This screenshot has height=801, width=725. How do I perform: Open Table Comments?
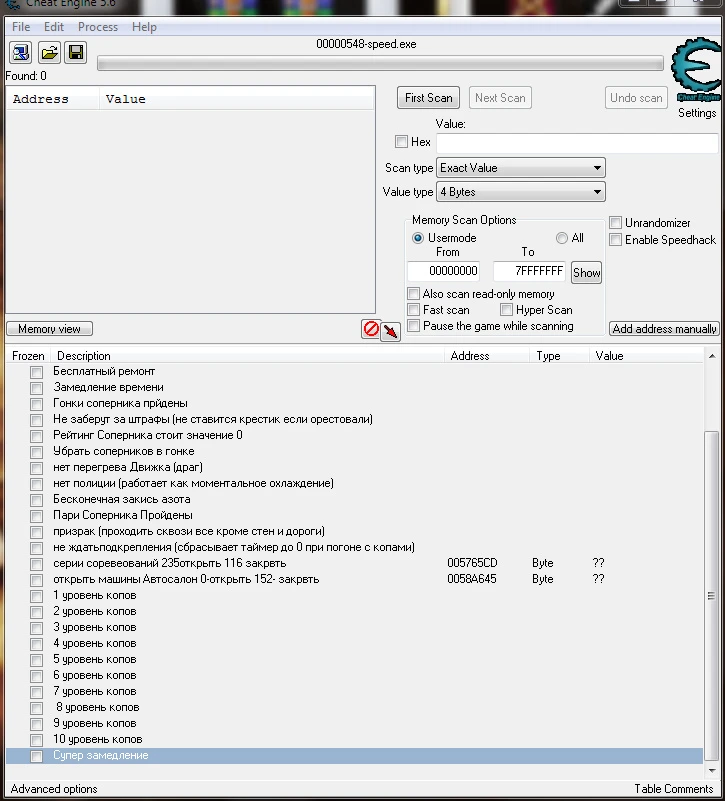click(673, 789)
